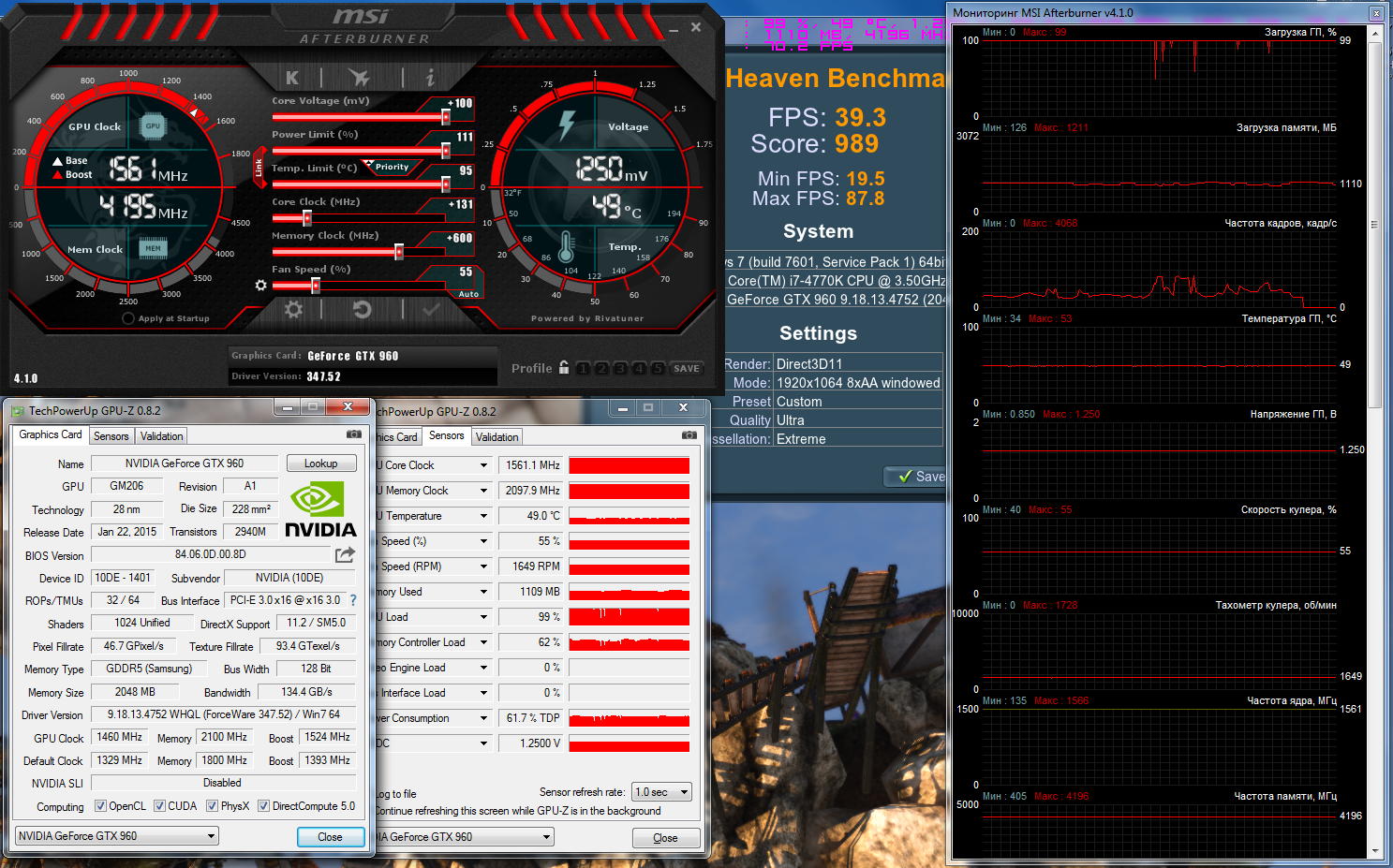Viewport: 1393px width, 868px height.
Task: Click the Power Limit slider handle
Action: coord(446,151)
